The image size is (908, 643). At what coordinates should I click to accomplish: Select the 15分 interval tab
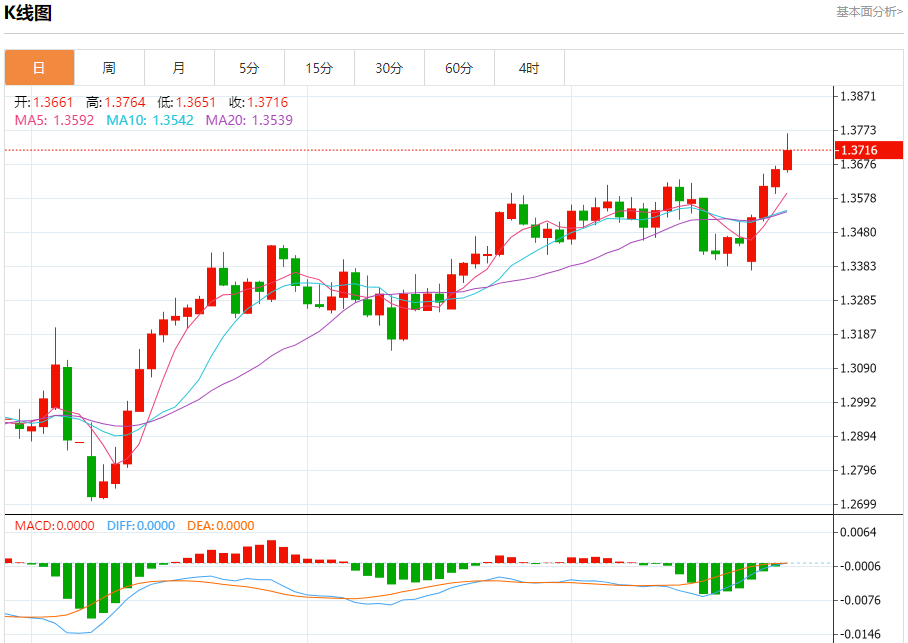(x=319, y=68)
